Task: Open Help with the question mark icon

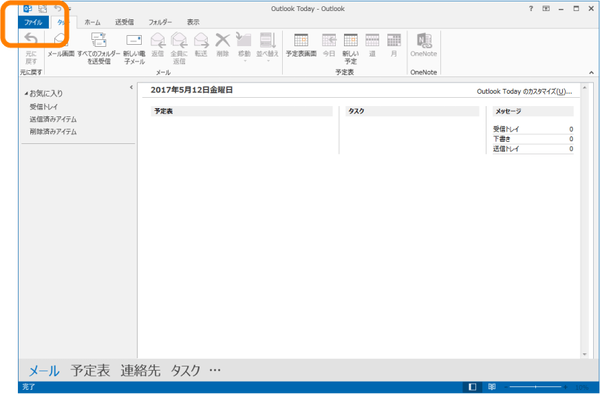Action: pyautogui.click(x=531, y=8)
